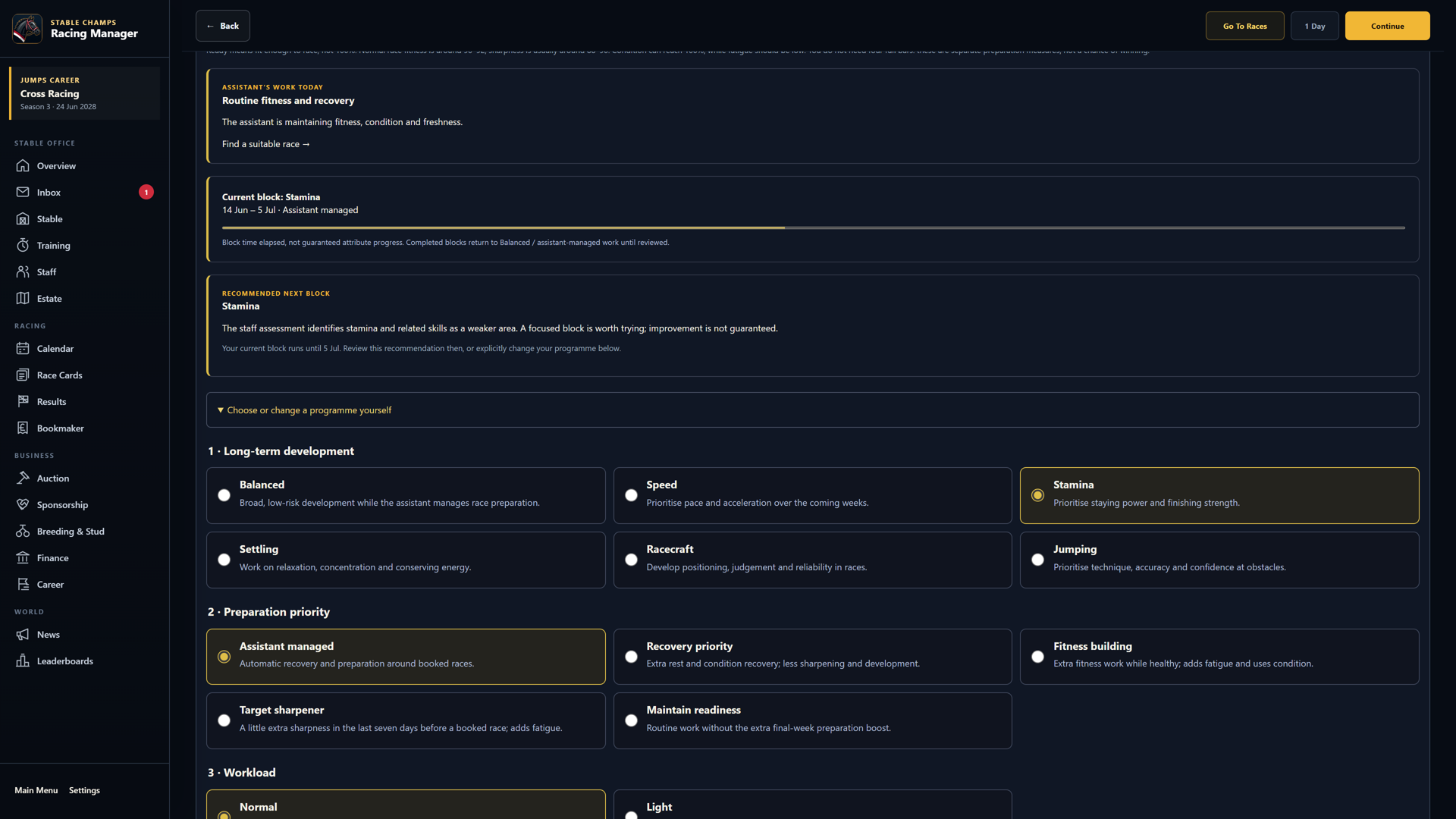The width and height of the screenshot is (1456, 819).
Task: Click the Breeding & Stud icon
Action: coord(23,531)
